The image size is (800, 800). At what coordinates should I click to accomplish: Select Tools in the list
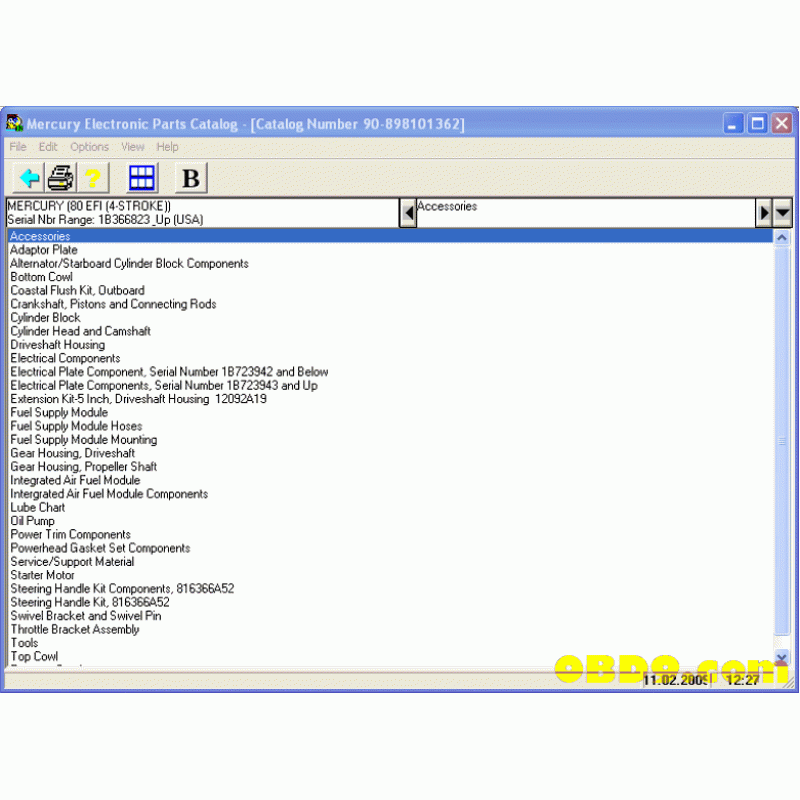point(24,643)
